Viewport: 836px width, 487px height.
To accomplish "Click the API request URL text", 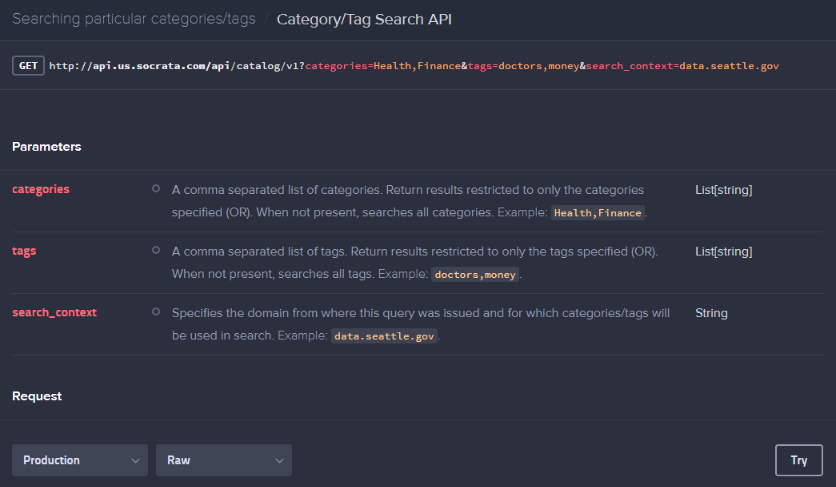I will 414,66.
